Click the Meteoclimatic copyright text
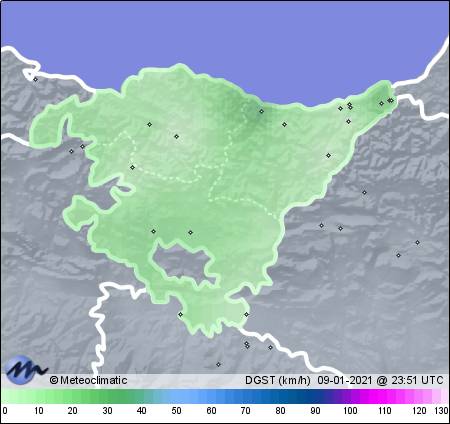Screen dimensions: 450x424 click(88, 380)
